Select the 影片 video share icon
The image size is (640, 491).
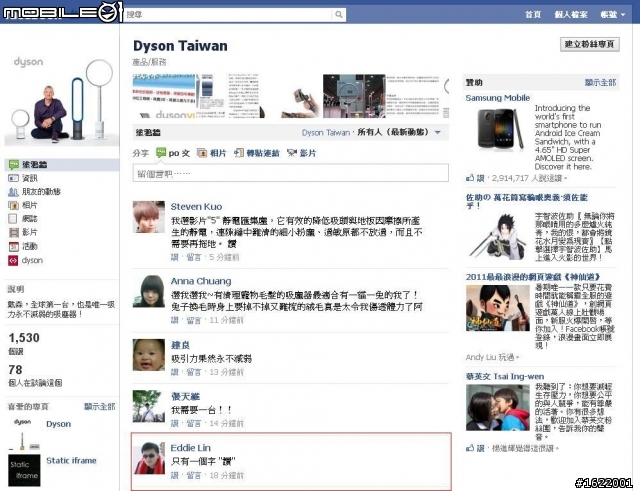point(292,153)
